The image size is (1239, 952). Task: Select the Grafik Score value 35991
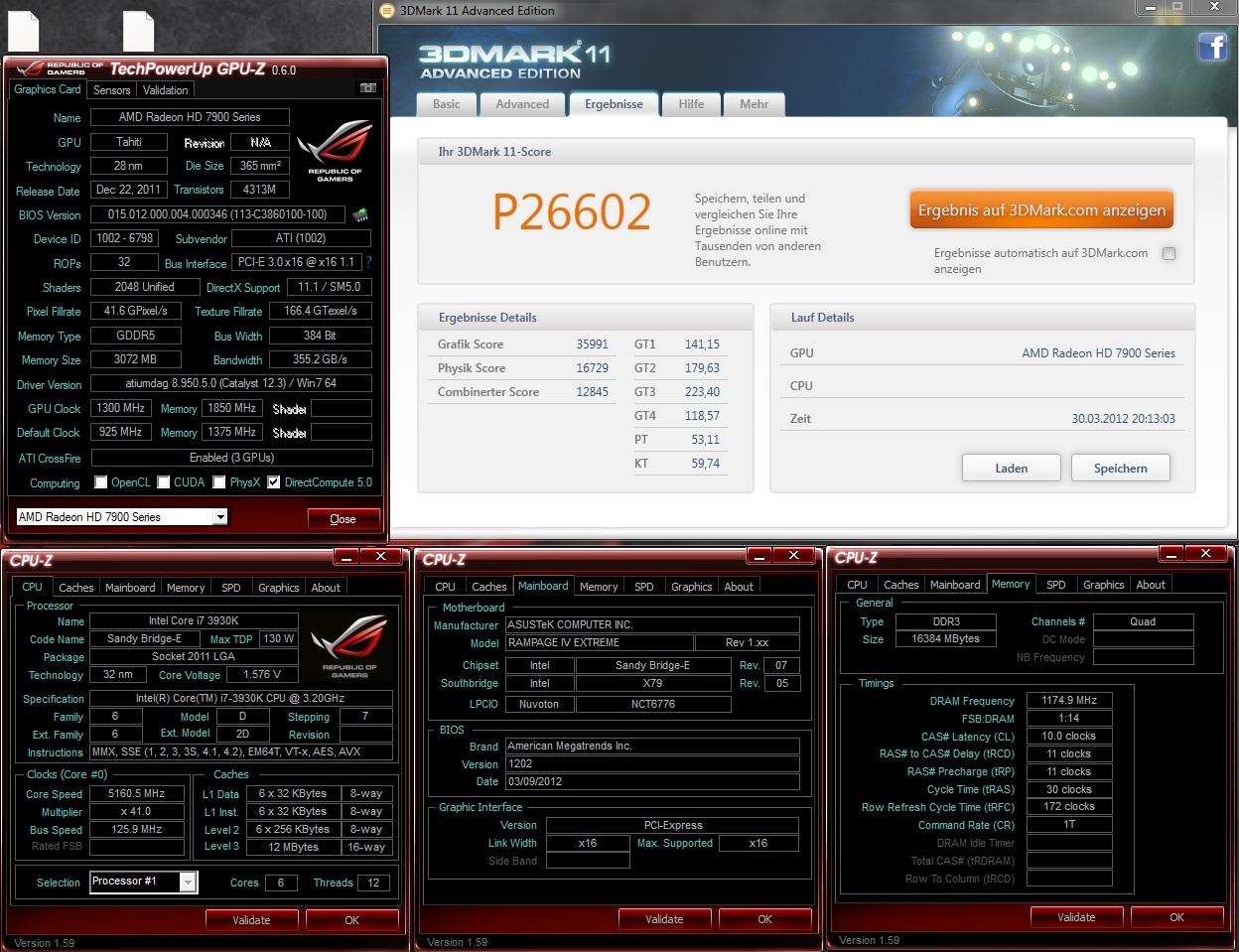point(592,344)
